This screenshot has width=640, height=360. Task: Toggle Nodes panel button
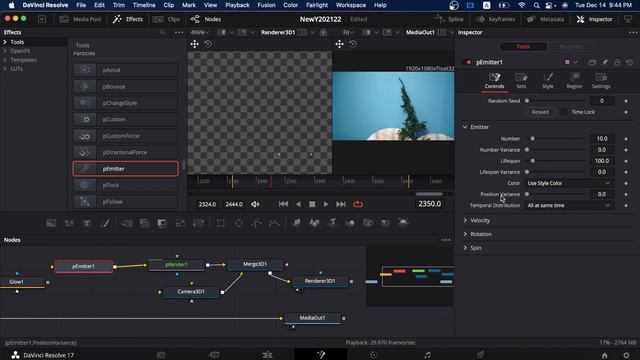pos(206,19)
